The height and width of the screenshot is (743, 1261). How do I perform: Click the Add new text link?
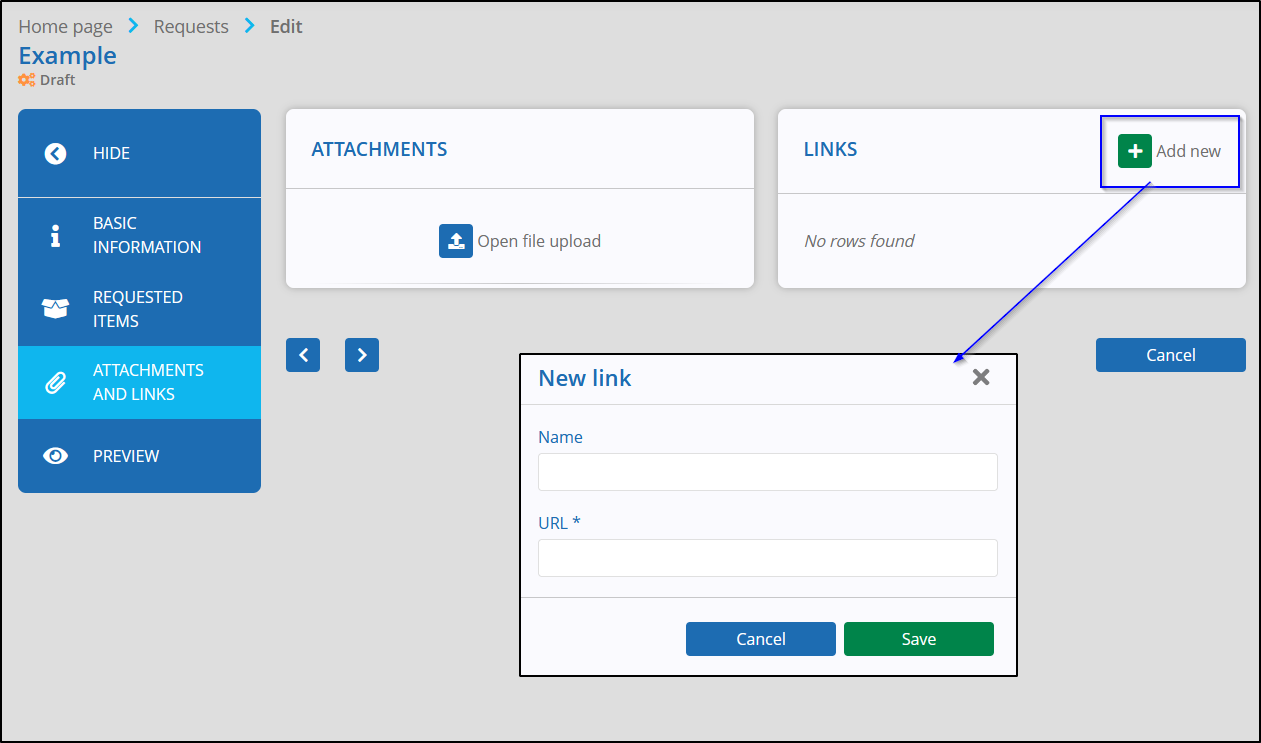click(x=1188, y=151)
